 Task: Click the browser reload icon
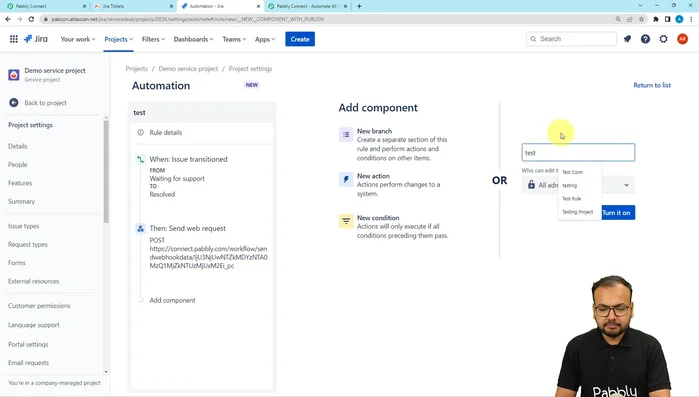(x=31, y=19)
